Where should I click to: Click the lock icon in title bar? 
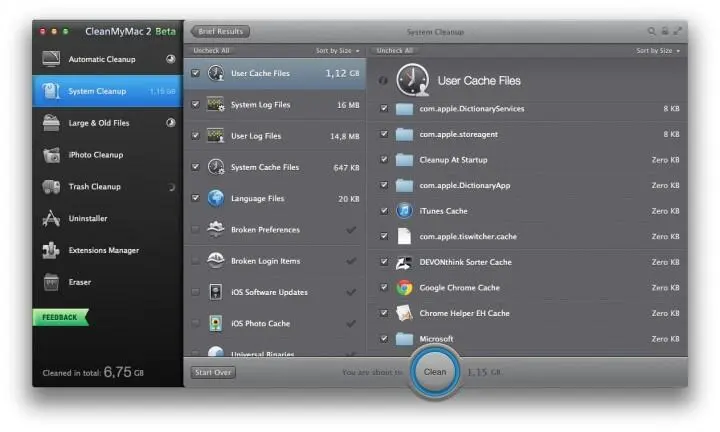click(x=664, y=31)
